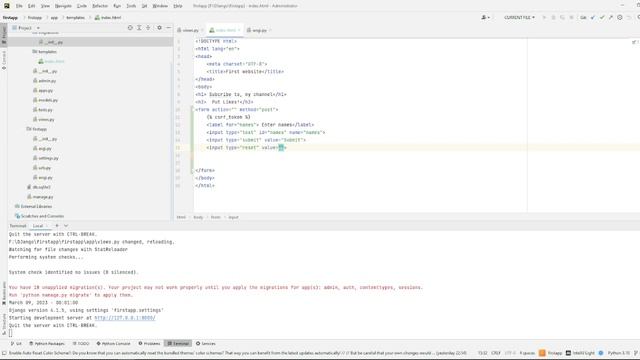Click Python interpreter in status bar
This screenshot has width=640, height=360.
click(618, 353)
